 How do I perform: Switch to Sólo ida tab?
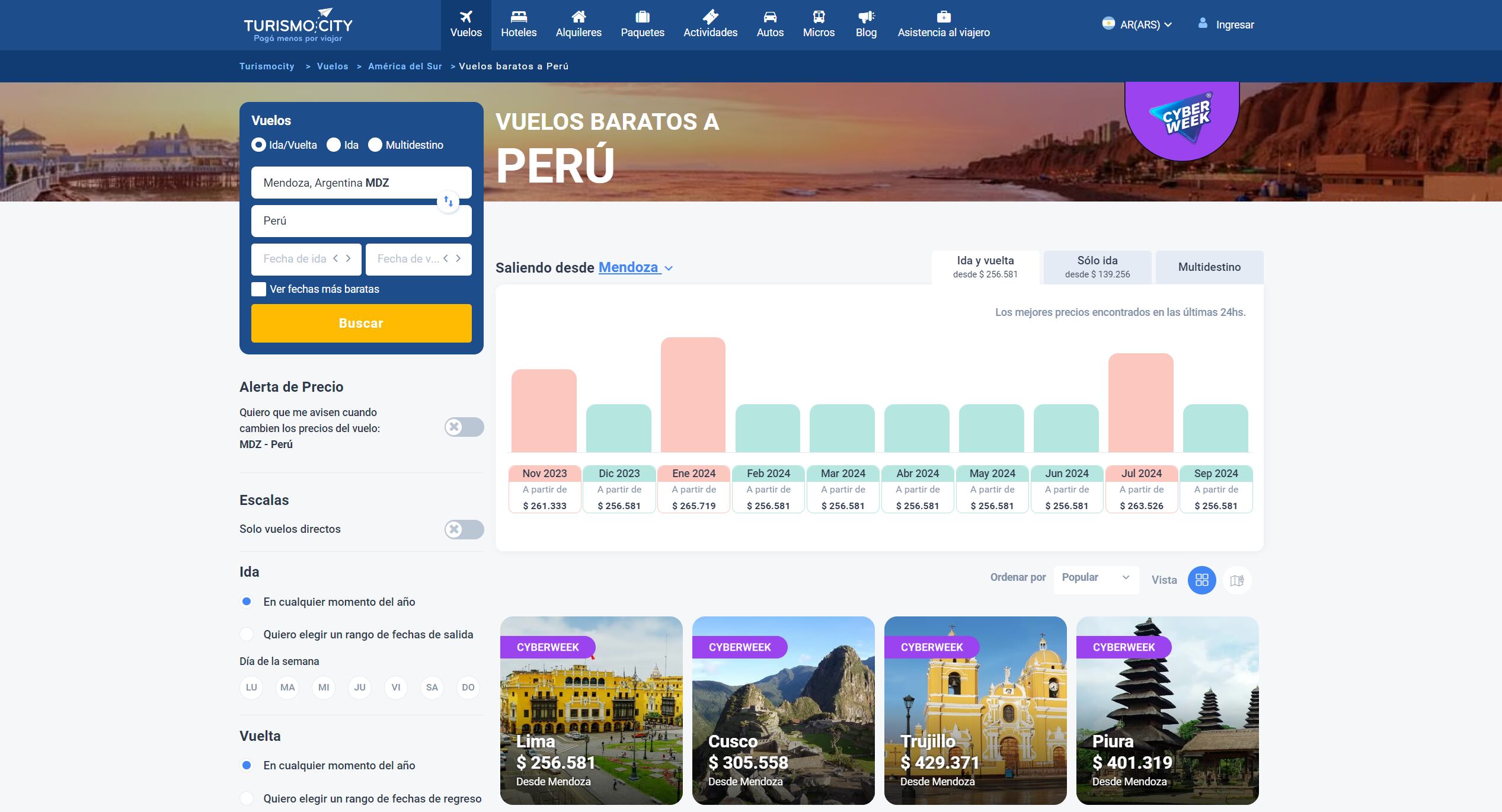click(x=1097, y=267)
